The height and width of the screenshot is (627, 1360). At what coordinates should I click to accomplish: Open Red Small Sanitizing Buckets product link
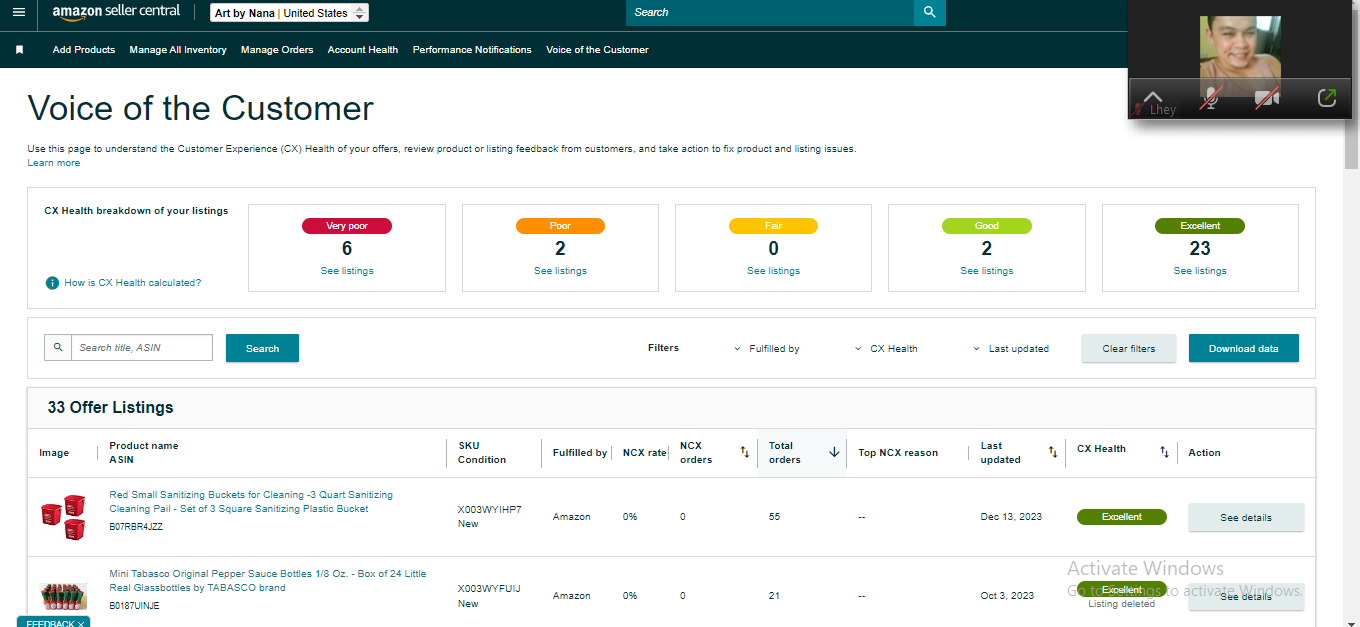point(251,502)
